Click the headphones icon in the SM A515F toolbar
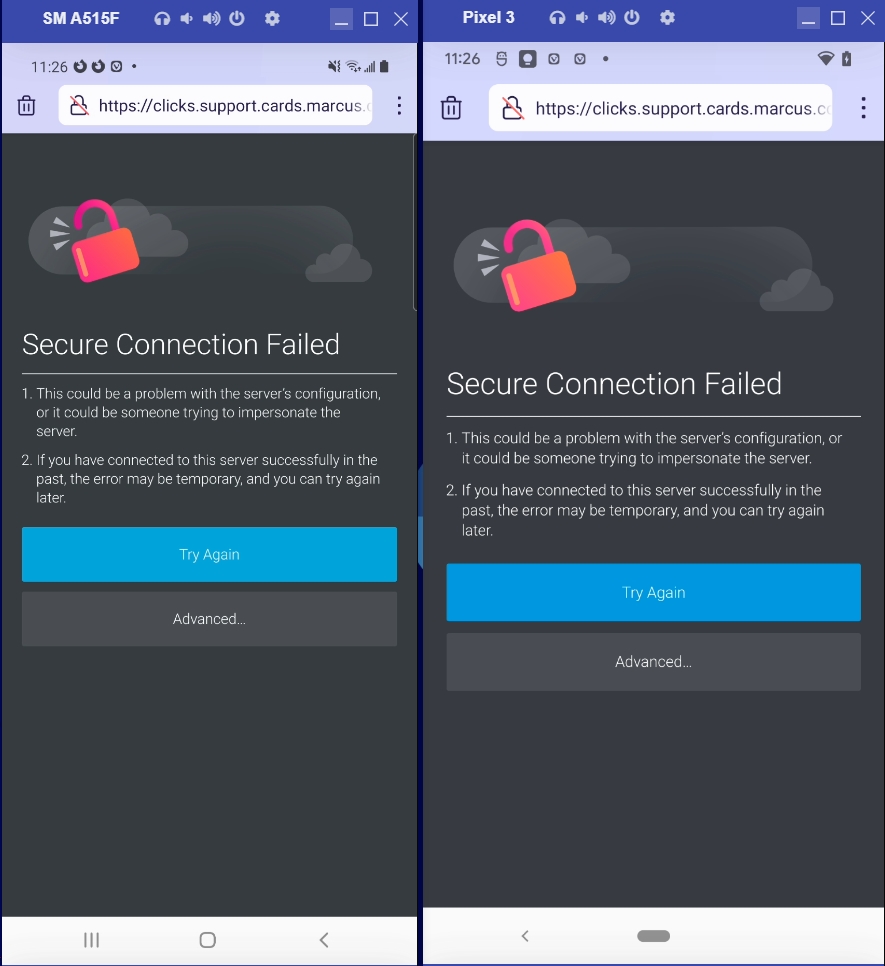Image resolution: width=885 pixels, height=966 pixels. click(x=163, y=18)
